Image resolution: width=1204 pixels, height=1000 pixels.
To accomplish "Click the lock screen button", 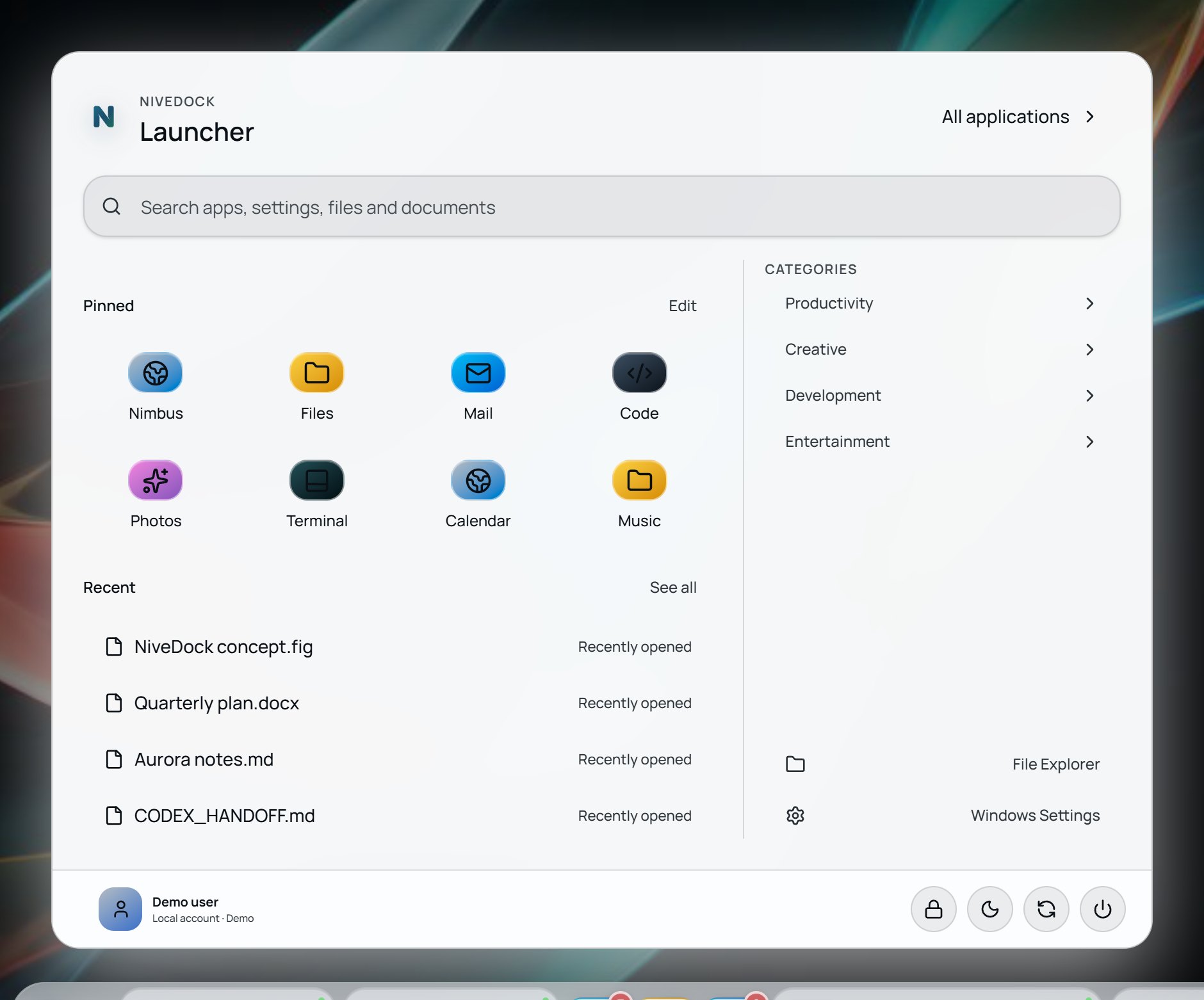I will [934, 909].
